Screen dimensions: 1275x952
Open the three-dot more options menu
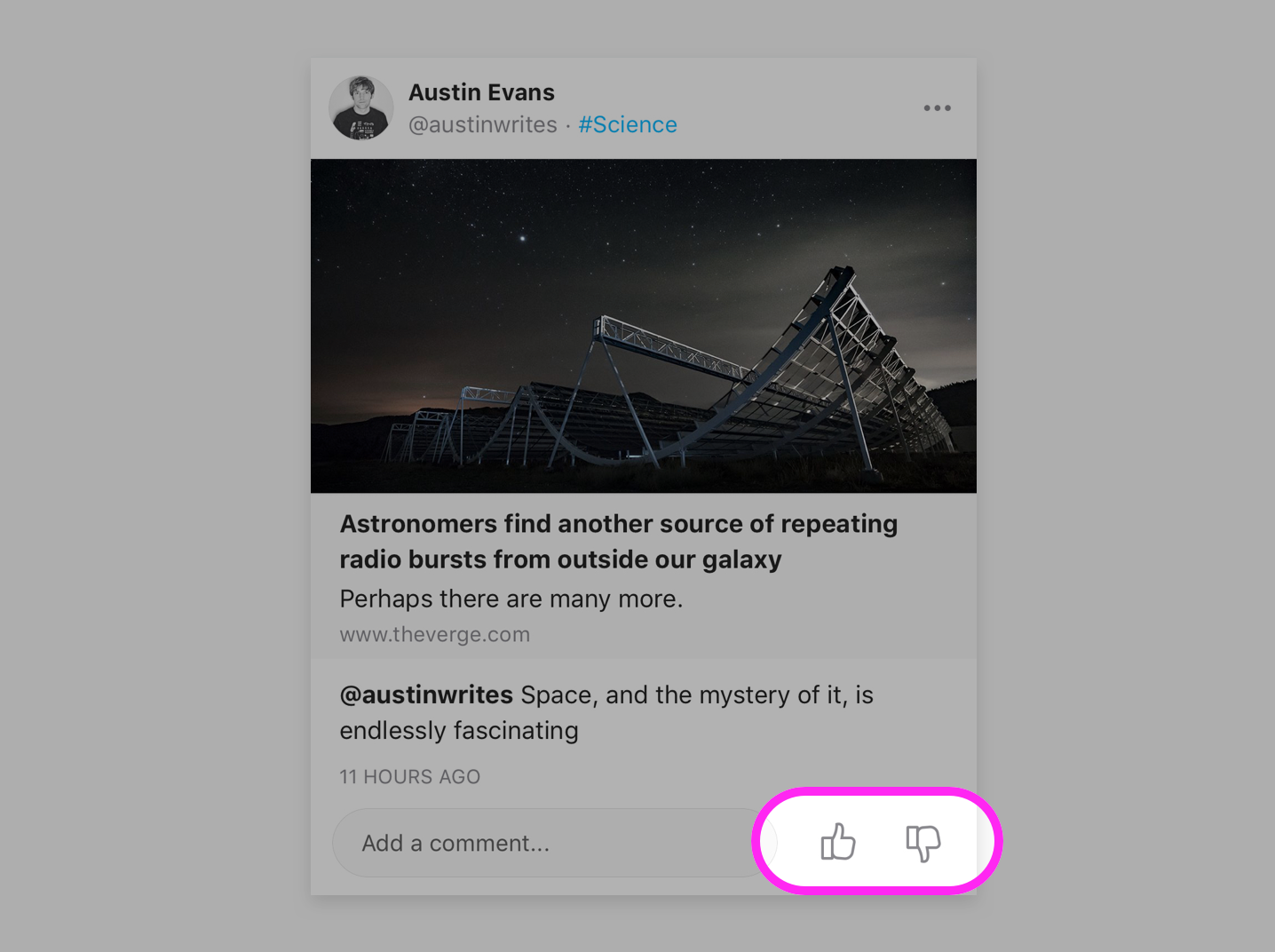(x=937, y=108)
